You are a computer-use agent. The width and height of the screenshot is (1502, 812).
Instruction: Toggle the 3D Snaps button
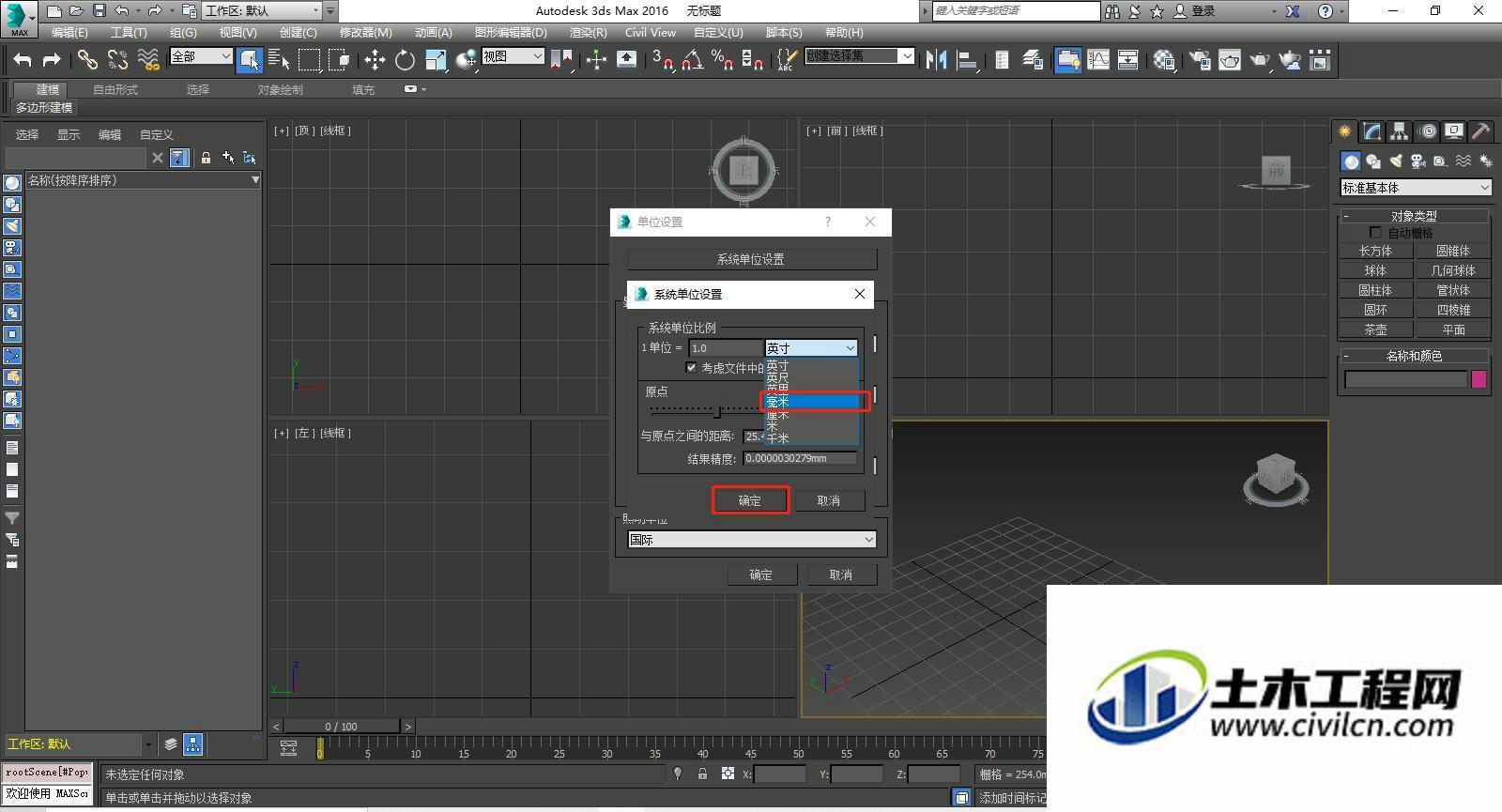[663, 60]
